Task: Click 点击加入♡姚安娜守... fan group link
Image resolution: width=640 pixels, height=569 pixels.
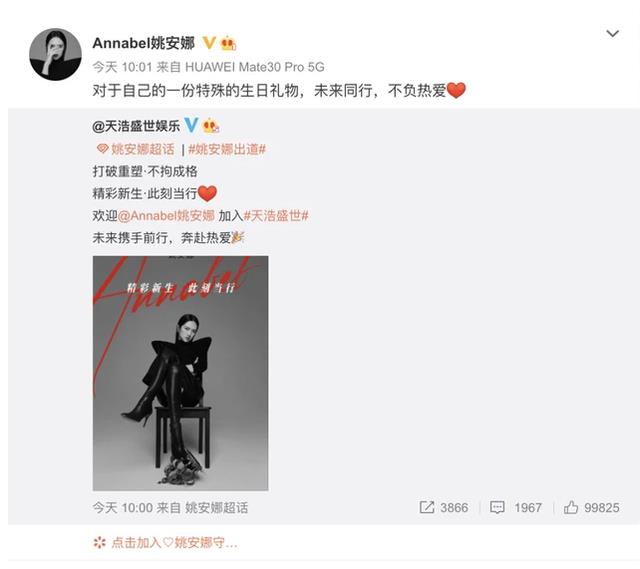Action: pos(174,542)
